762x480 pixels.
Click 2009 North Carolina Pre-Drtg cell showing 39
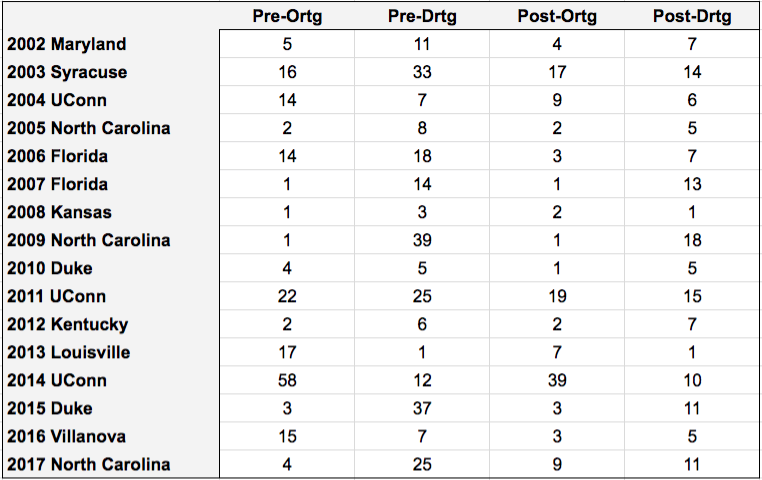(x=422, y=240)
